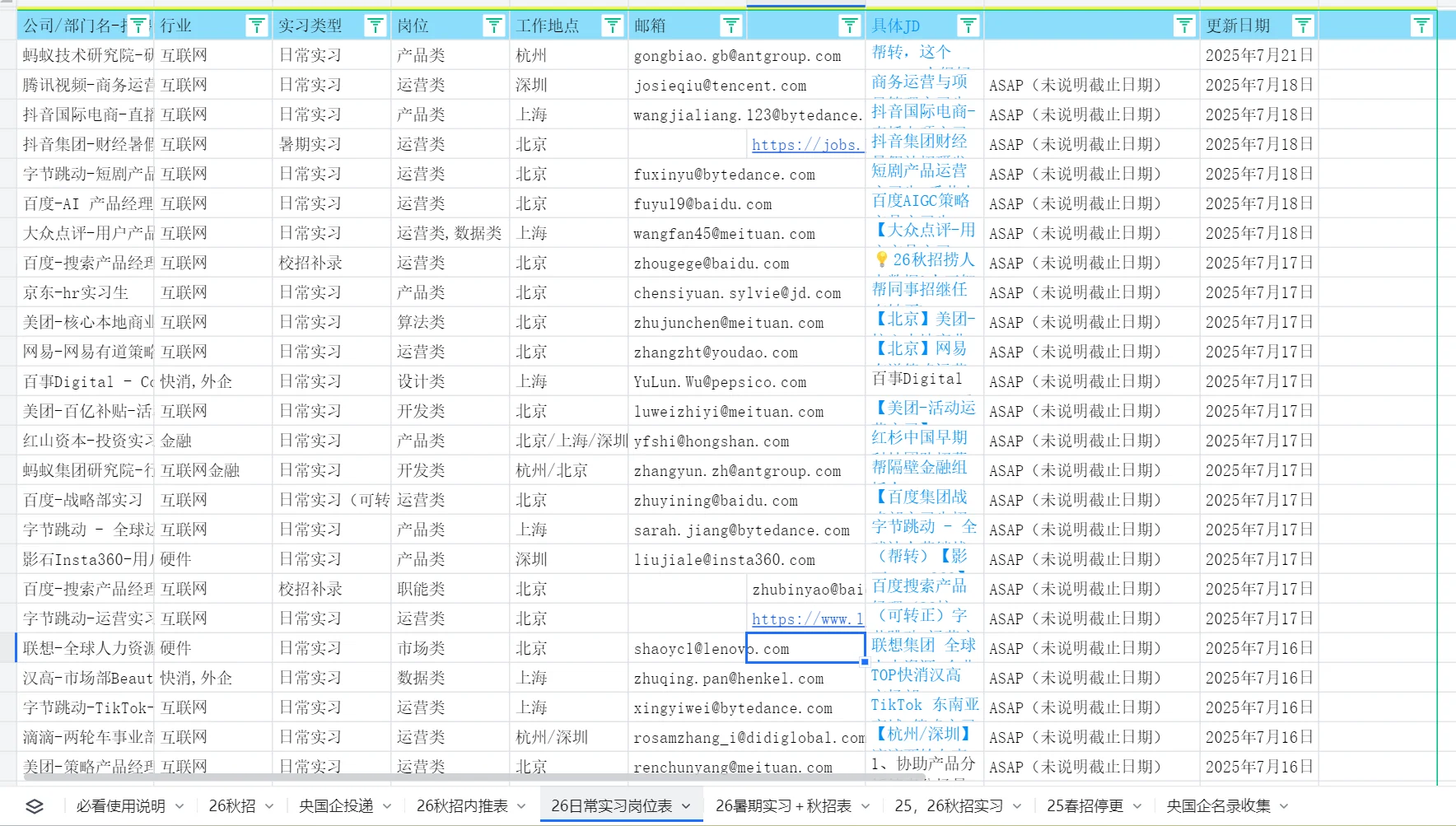Open the sheet list layers icon
Screen dimensions: 1456x826
(x=35, y=806)
